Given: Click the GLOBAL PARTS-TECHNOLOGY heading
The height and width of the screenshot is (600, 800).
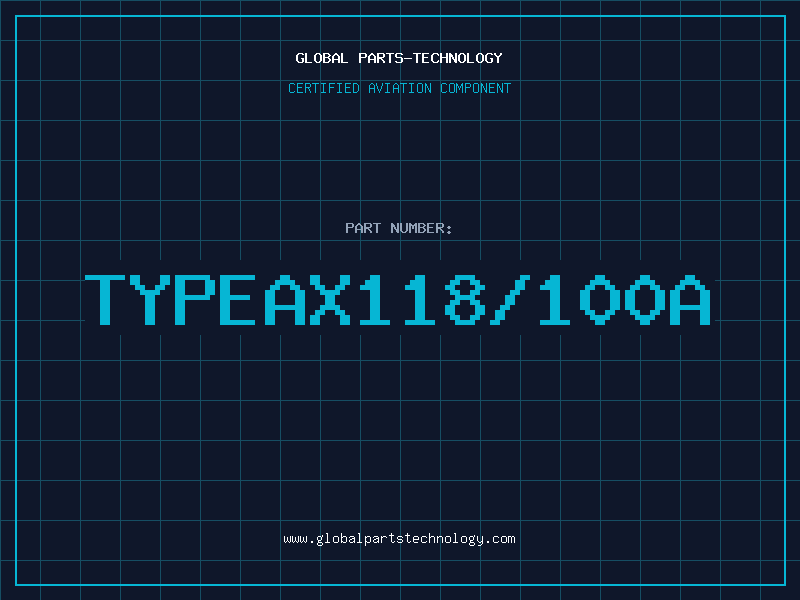Looking at the screenshot, I should (399, 58).
